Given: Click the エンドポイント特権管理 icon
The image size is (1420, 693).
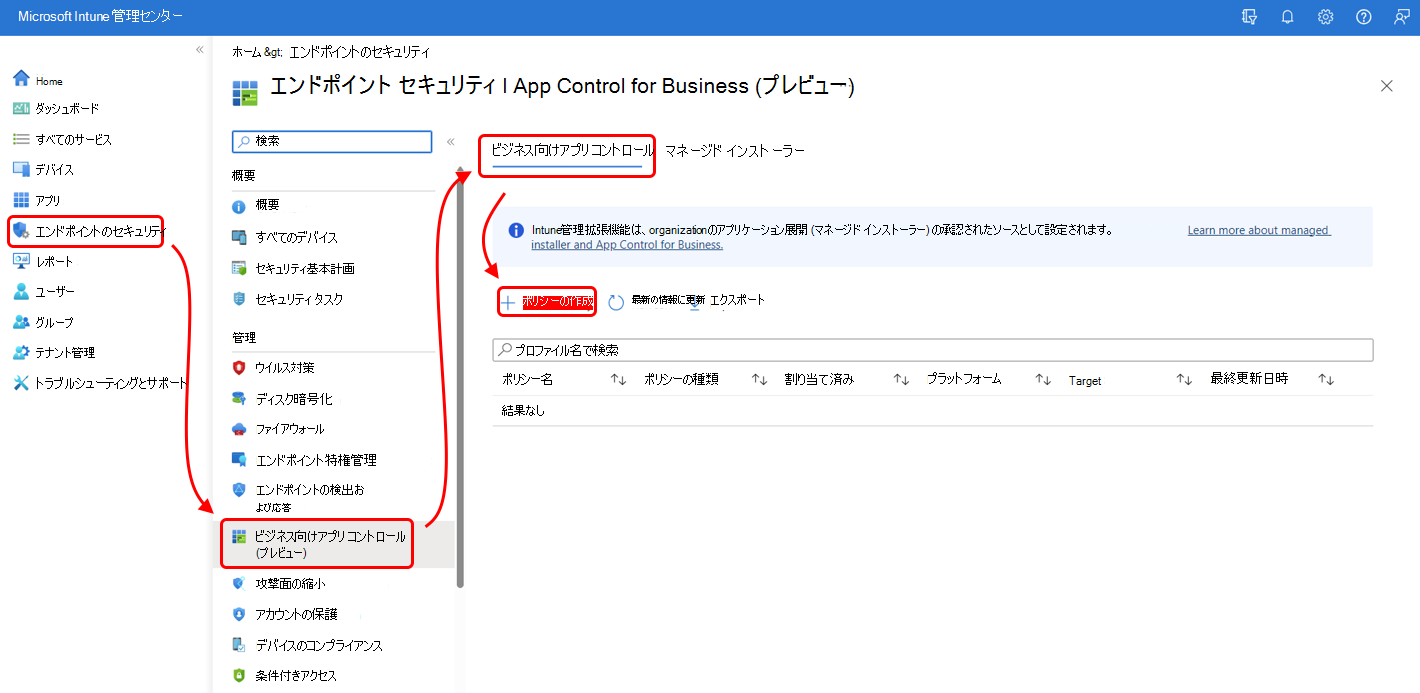Looking at the screenshot, I should click(239, 460).
